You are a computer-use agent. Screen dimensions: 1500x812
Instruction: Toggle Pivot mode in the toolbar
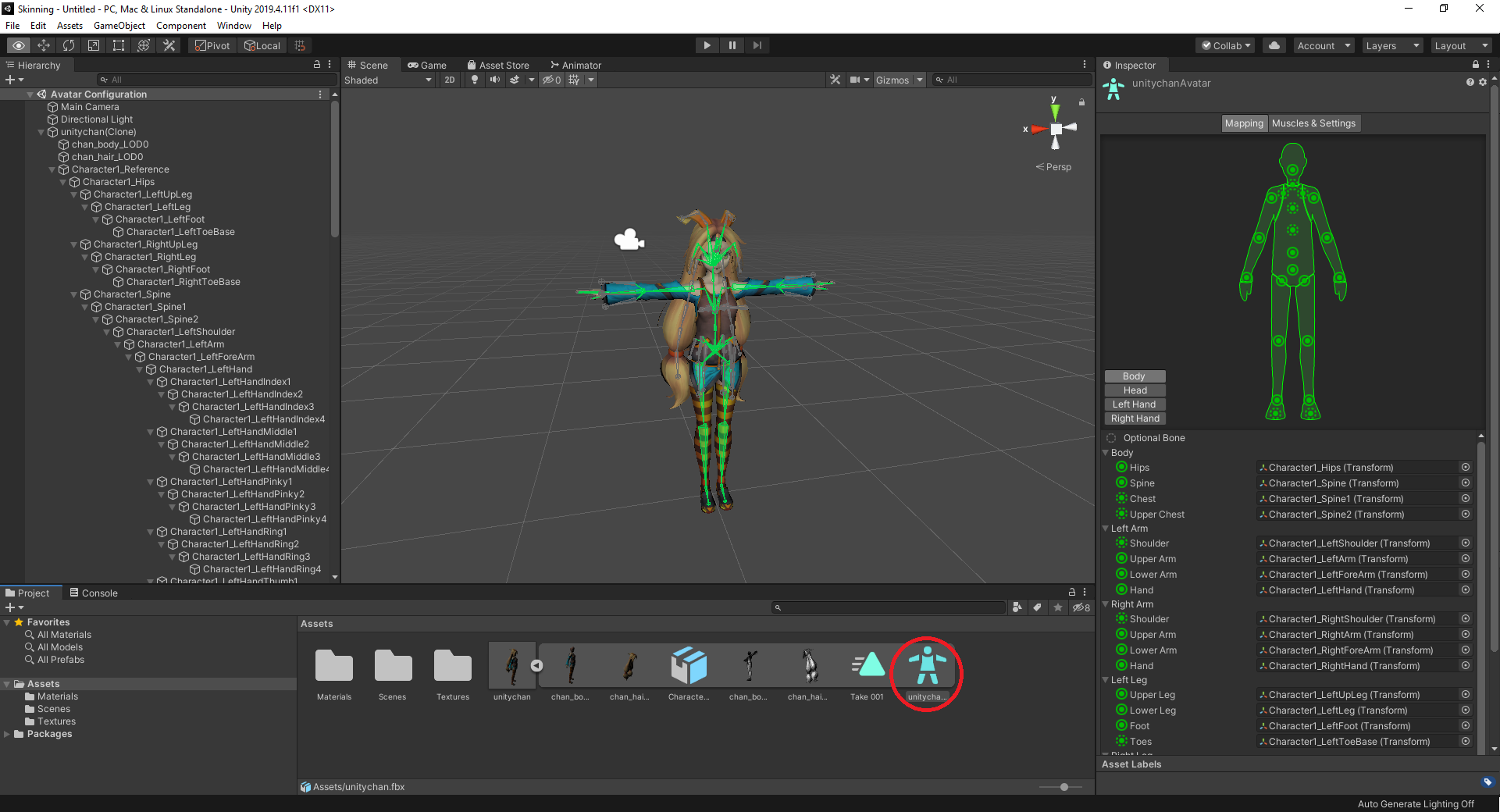tap(212, 45)
